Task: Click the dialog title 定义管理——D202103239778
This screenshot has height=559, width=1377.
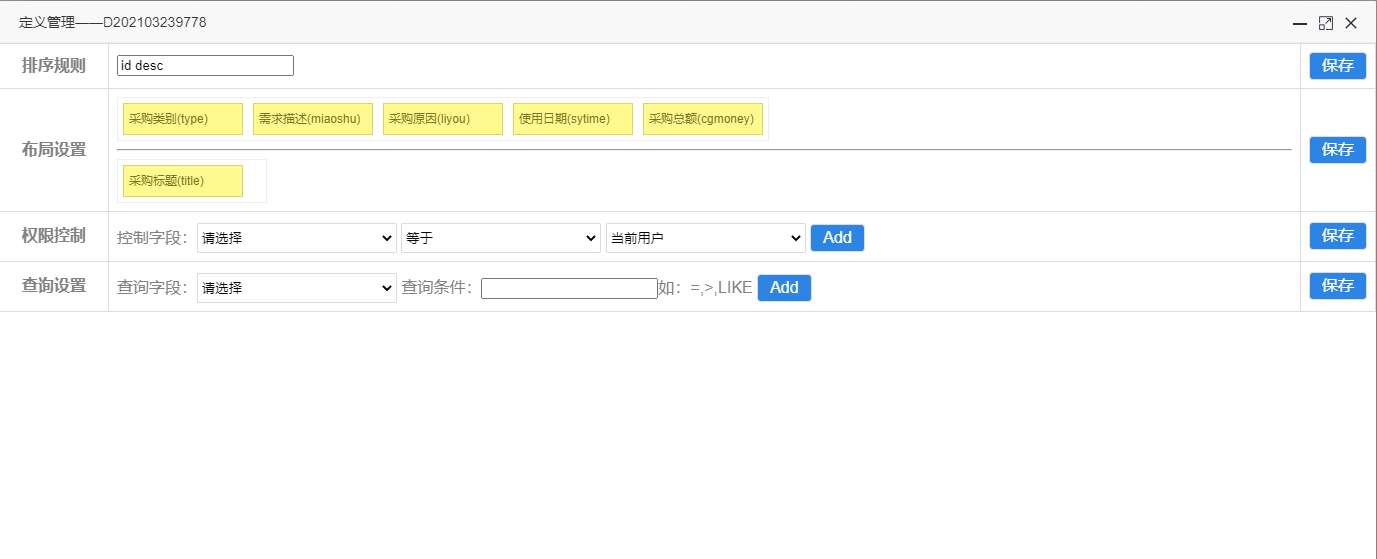Action: click(113, 22)
